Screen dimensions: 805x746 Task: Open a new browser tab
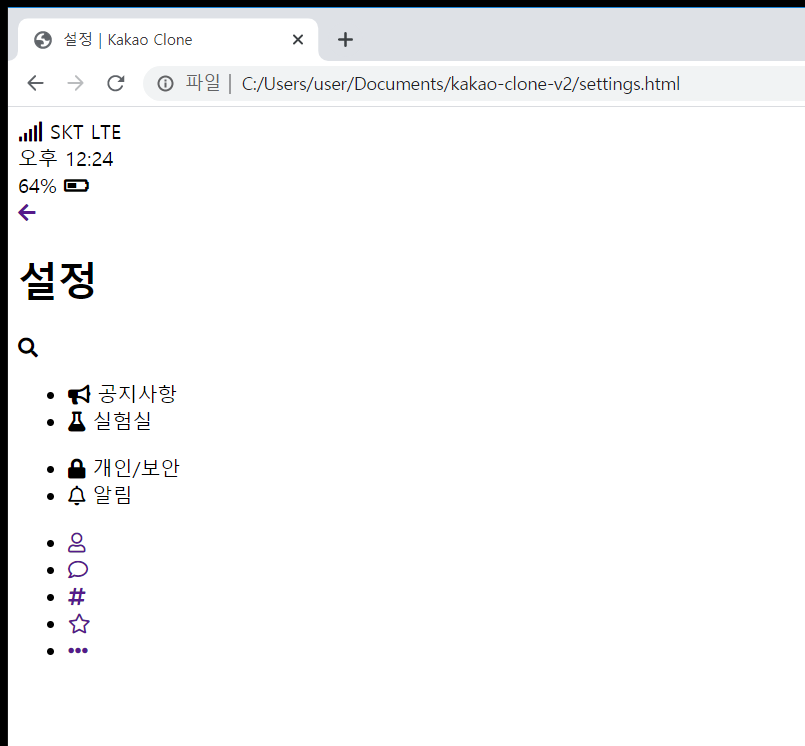(x=346, y=40)
